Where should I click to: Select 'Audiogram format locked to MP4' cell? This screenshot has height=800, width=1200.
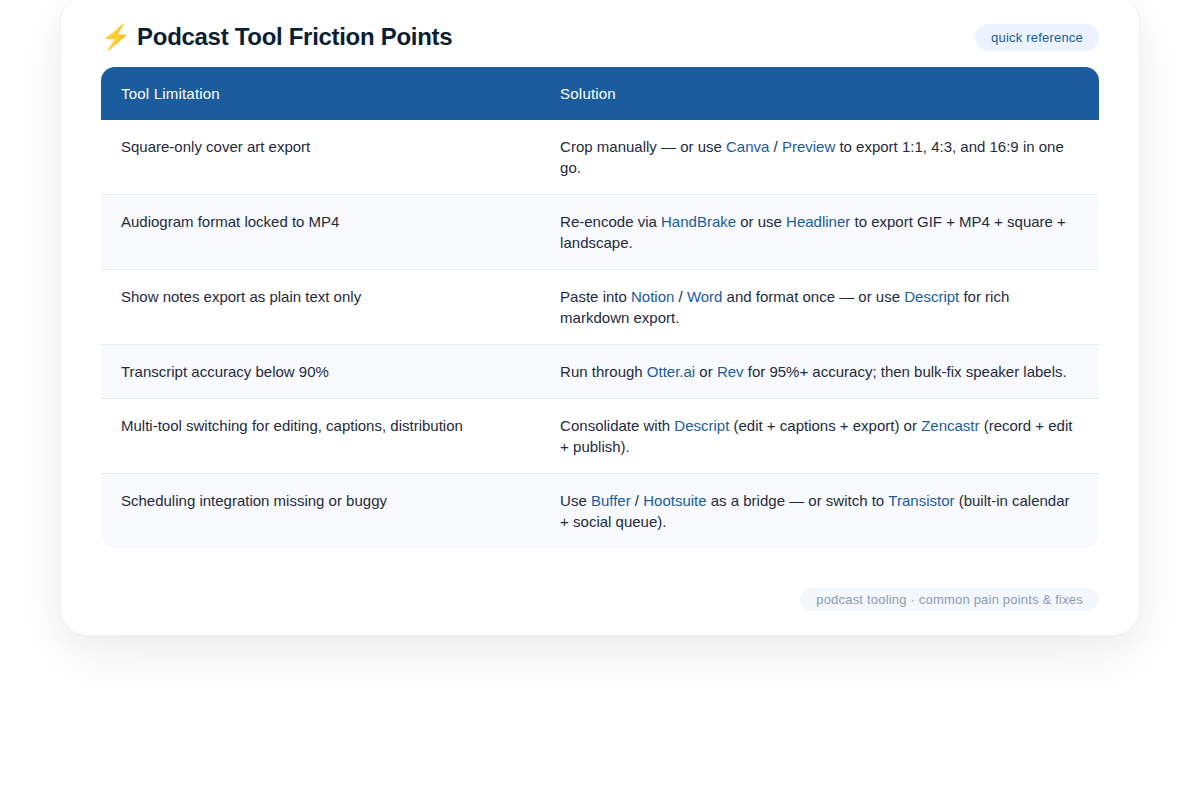tap(320, 232)
